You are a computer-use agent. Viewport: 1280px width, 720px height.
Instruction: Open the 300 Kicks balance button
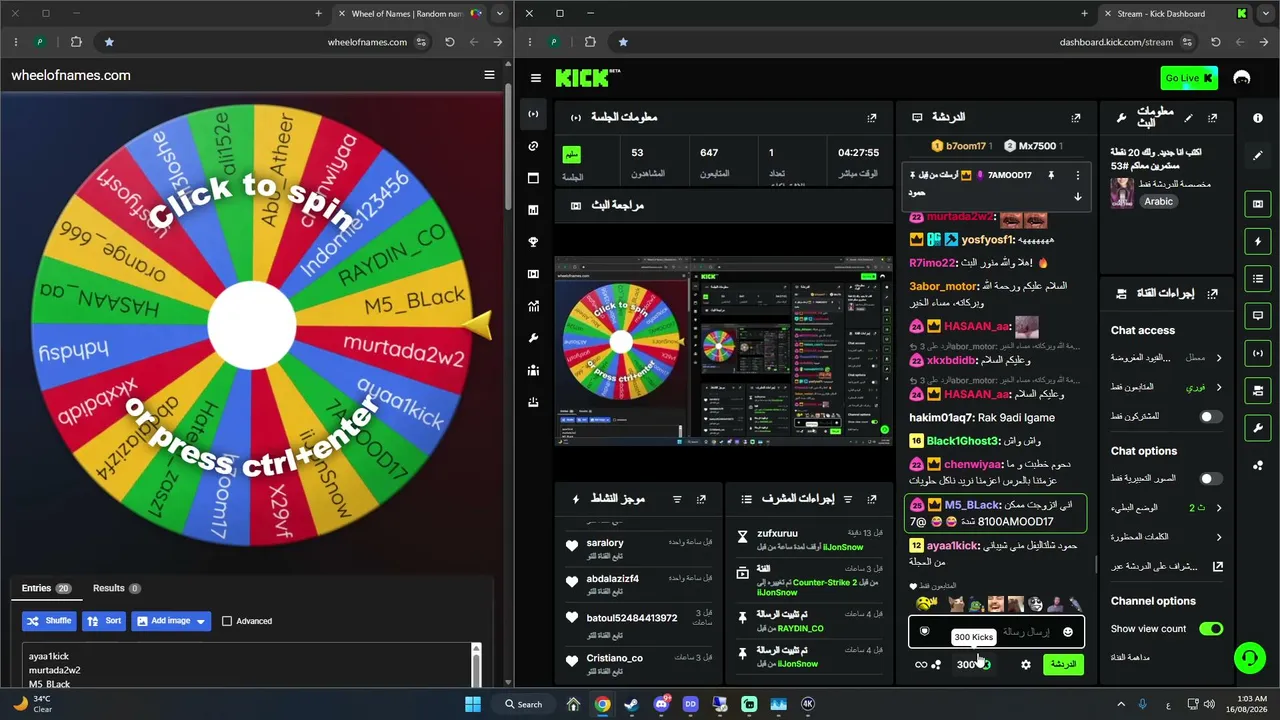click(973, 664)
